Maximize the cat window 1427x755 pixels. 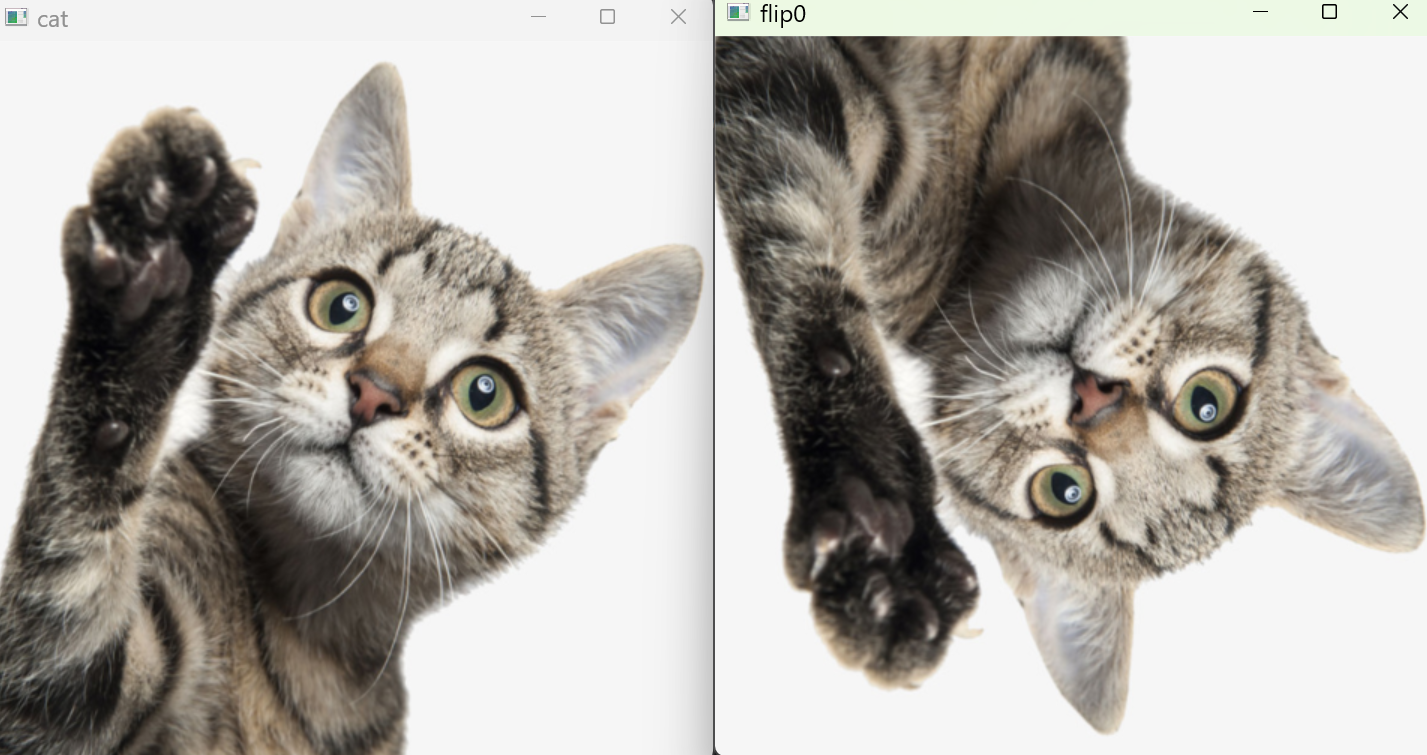point(607,17)
